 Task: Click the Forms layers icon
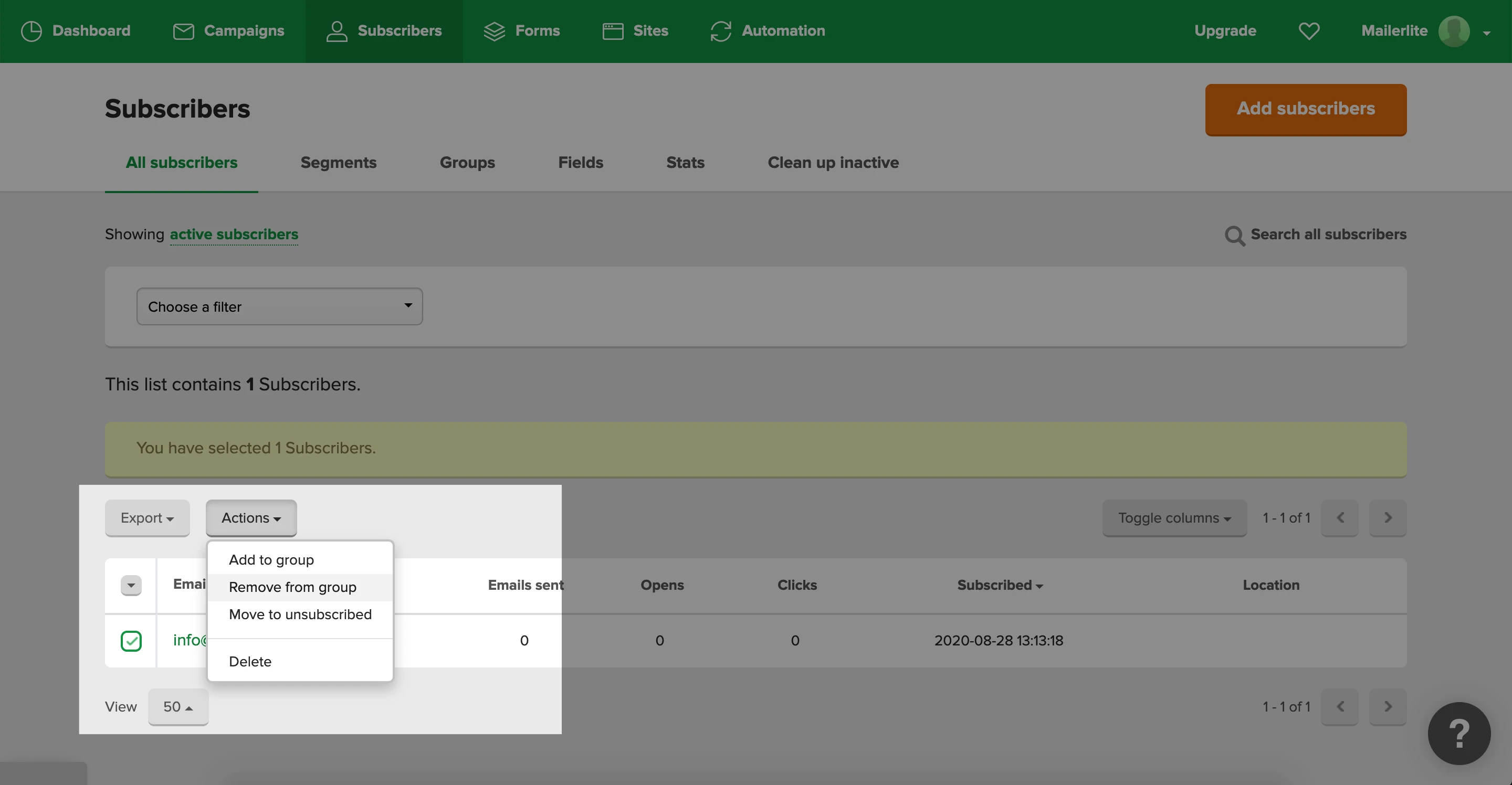(x=494, y=31)
